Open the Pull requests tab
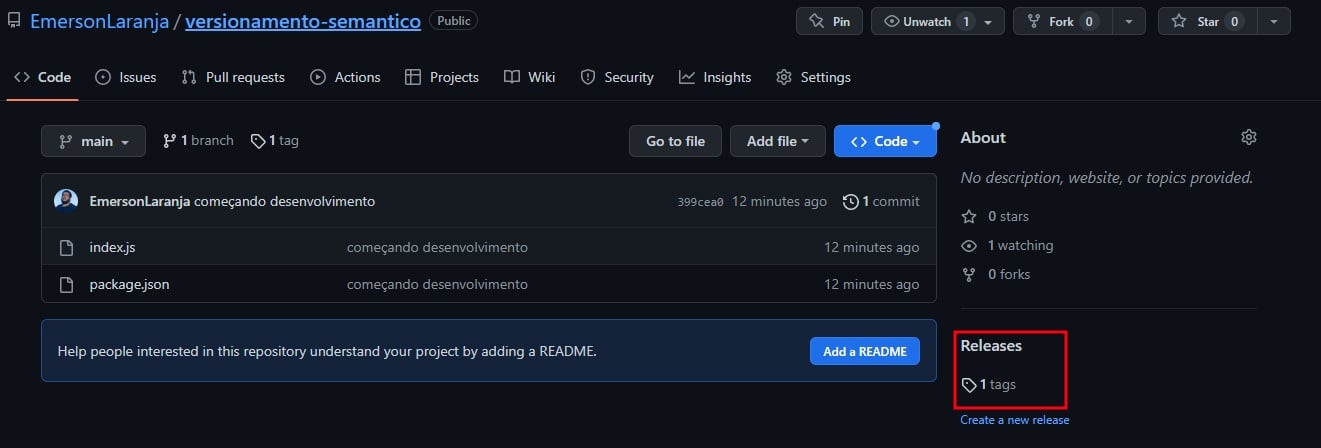This screenshot has width=1321, height=448. [x=233, y=77]
